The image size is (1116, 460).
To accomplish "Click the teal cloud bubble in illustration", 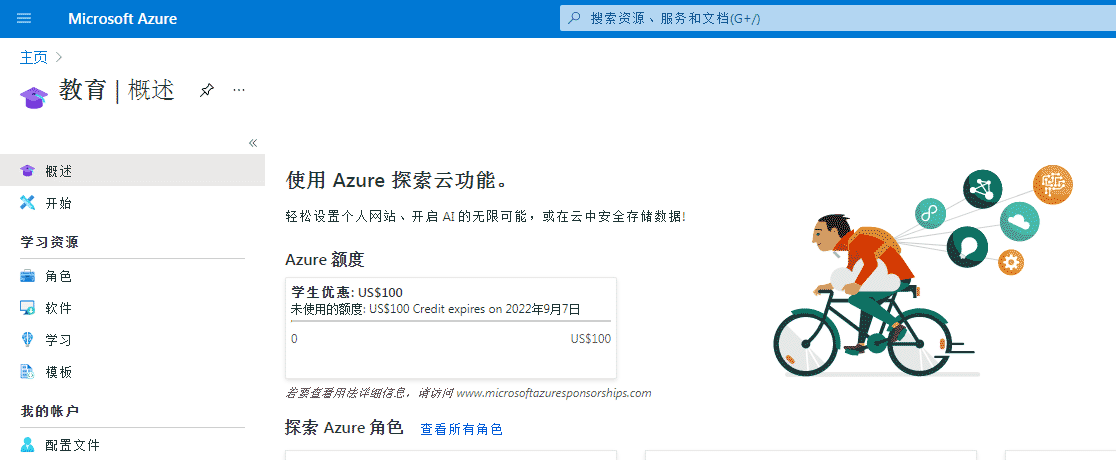I will (x=1019, y=221).
